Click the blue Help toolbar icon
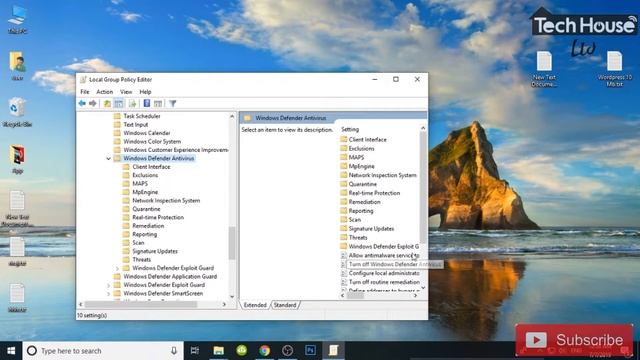640x360 pixels. click(147, 103)
